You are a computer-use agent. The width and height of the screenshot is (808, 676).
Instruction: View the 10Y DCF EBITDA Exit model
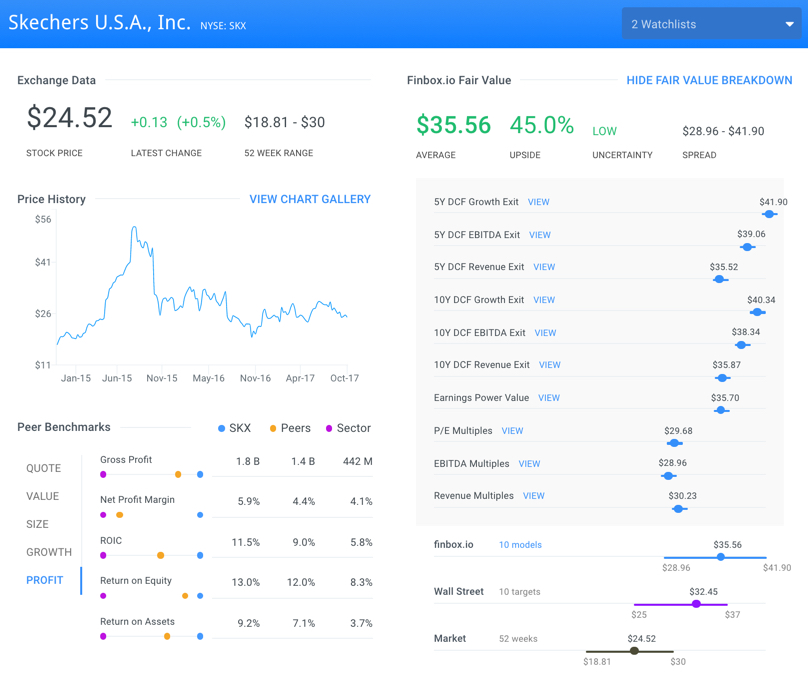(x=545, y=333)
